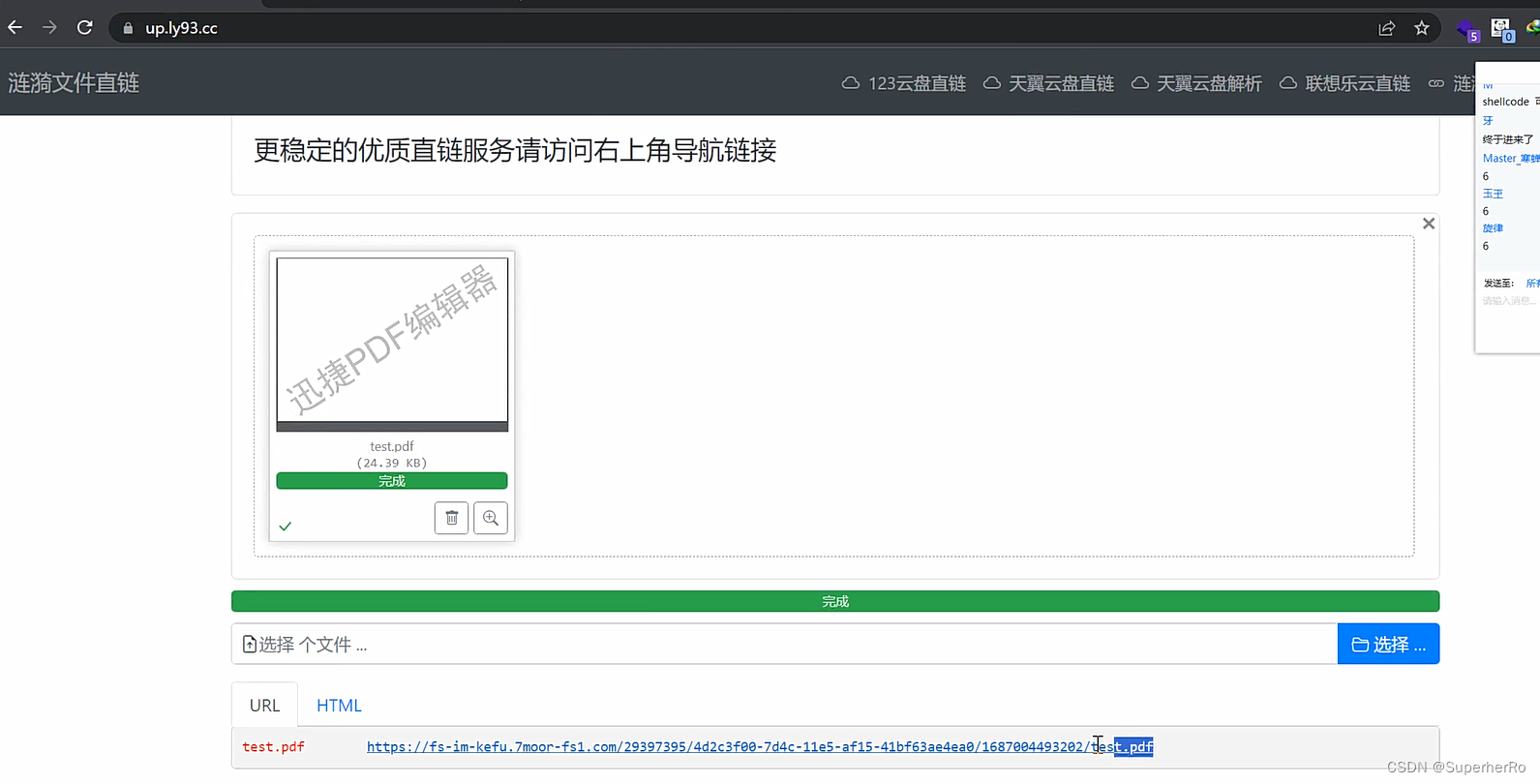Click the (24.39 KB) file size text

(392, 463)
